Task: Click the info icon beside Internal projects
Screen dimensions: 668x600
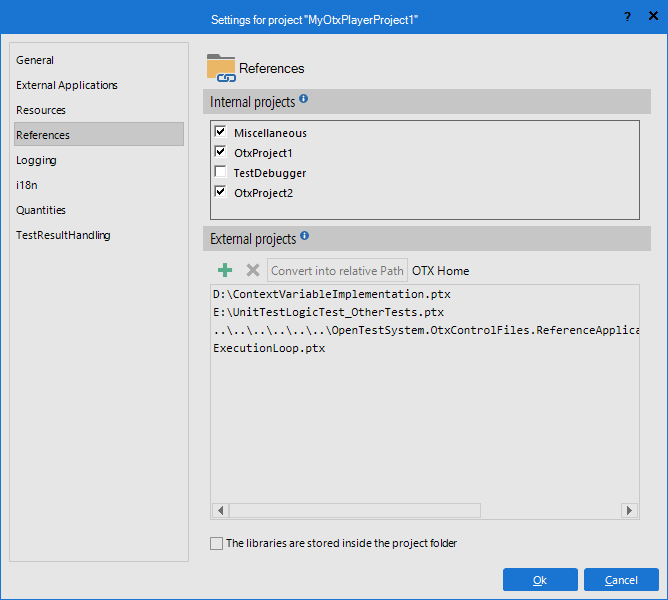Action: coord(304,100)
